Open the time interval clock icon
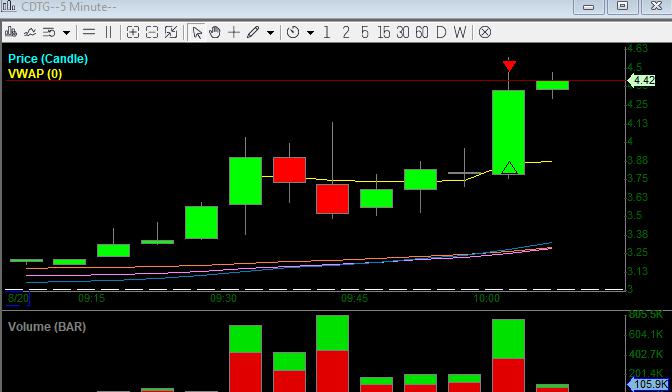Image resolution: width=672 pixels, height=392 pixels. (x=293, y=32)
